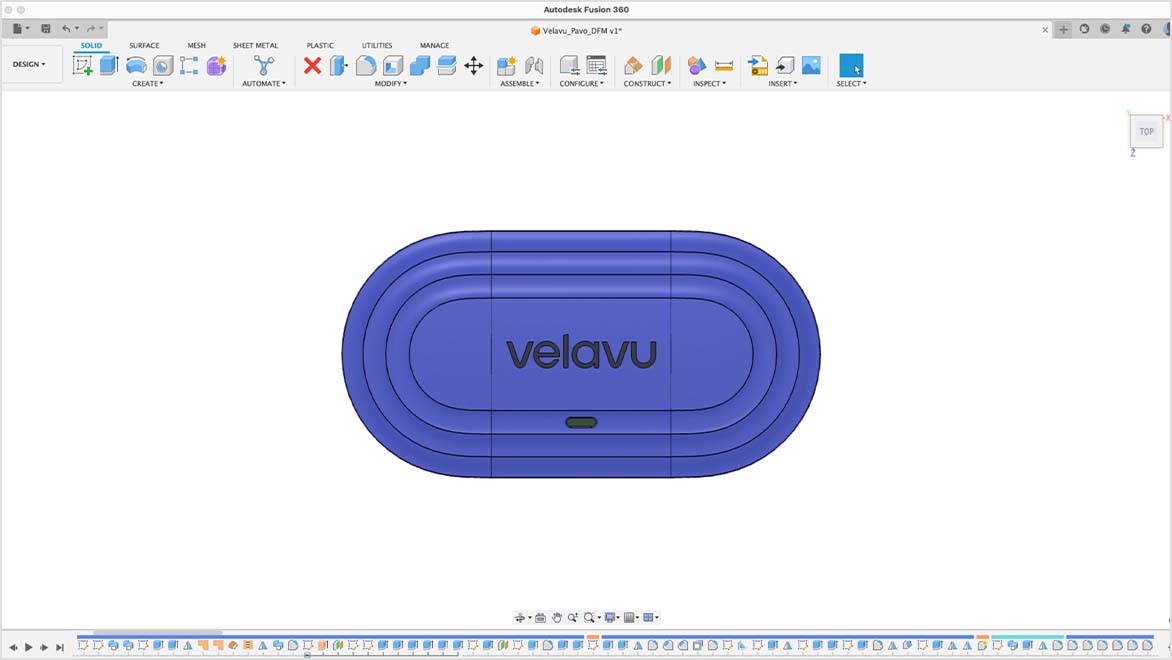Screen dimensions: 1172x660
Task: Click the Automate tool icon
Action: point(264,66)
